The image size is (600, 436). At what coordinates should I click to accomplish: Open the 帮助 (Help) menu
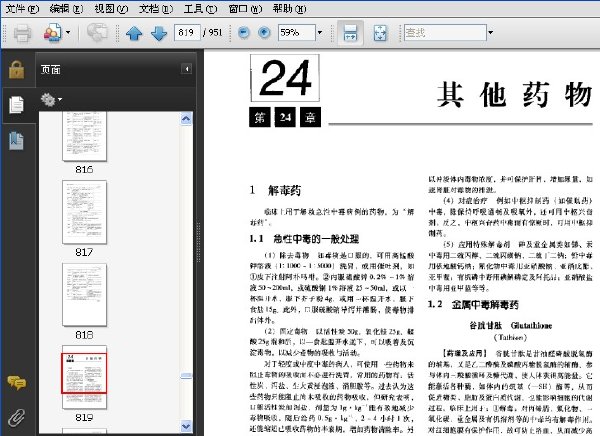[x=289, y=8]
